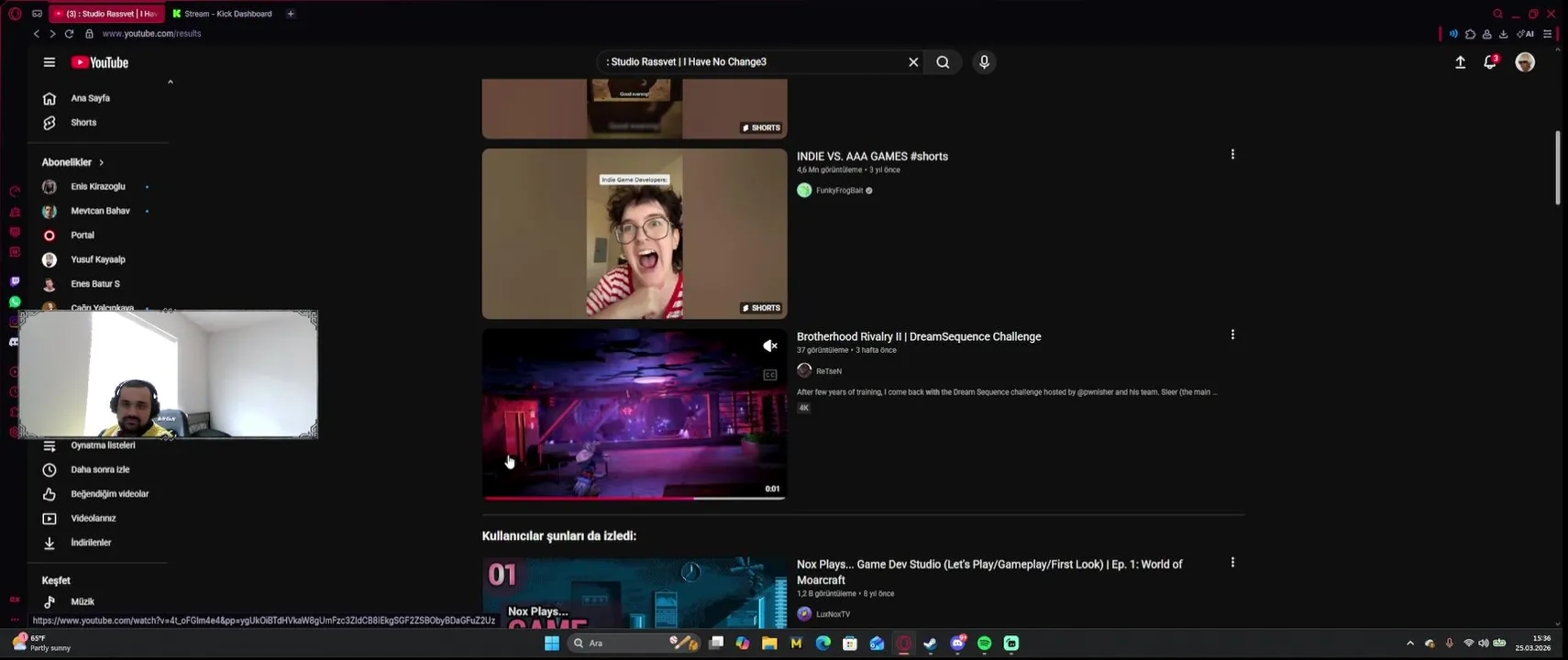Open İndirilenler page

[x=91, y=543]
